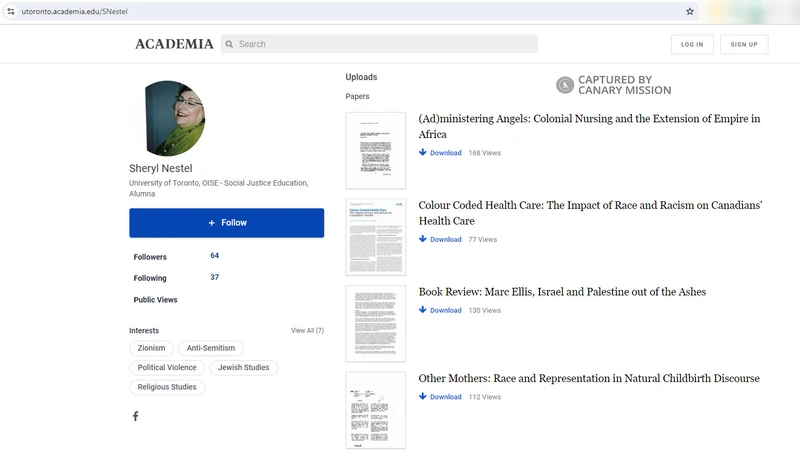Click the 130 Views count

[x=485, y=311]
